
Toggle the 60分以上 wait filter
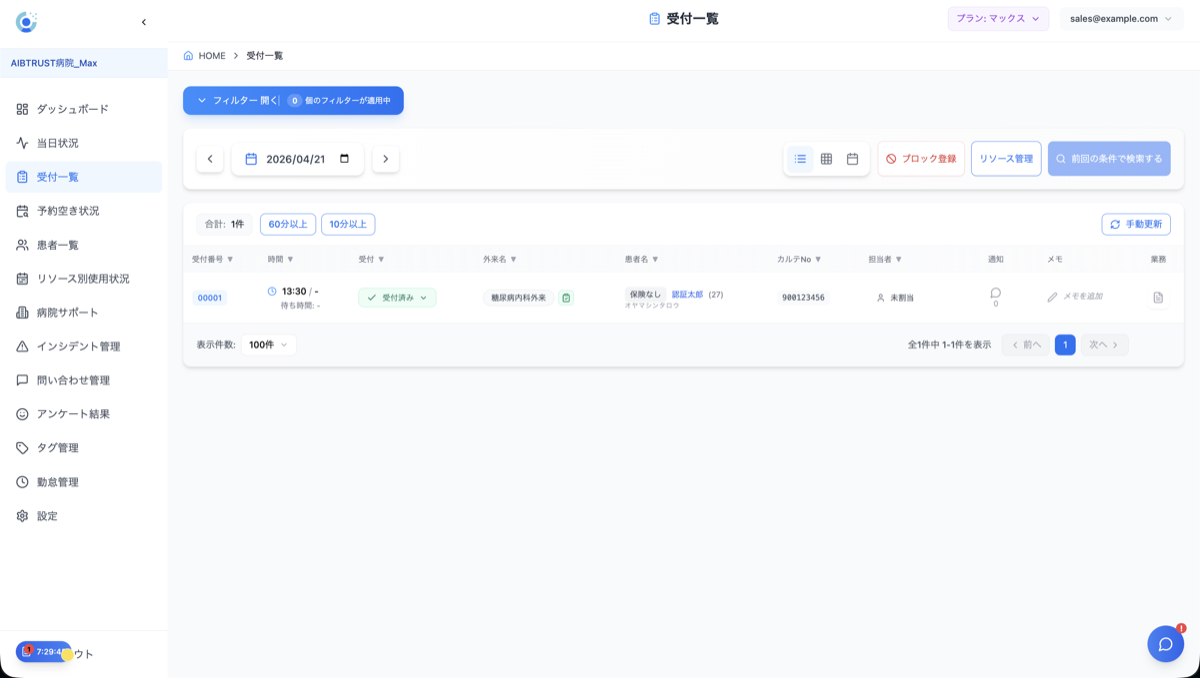[x=288, y=225]
